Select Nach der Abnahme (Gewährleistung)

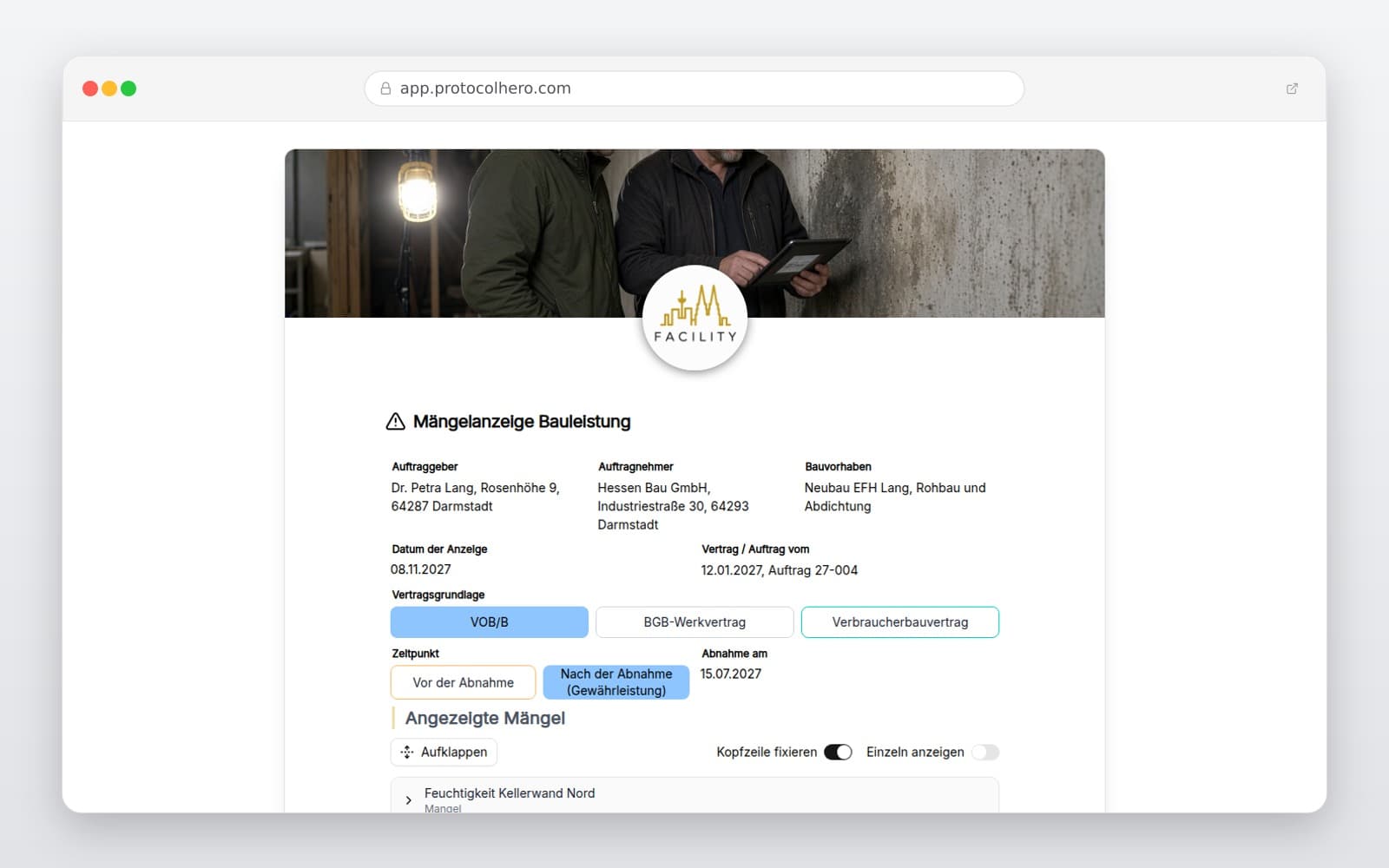point(616,682)
